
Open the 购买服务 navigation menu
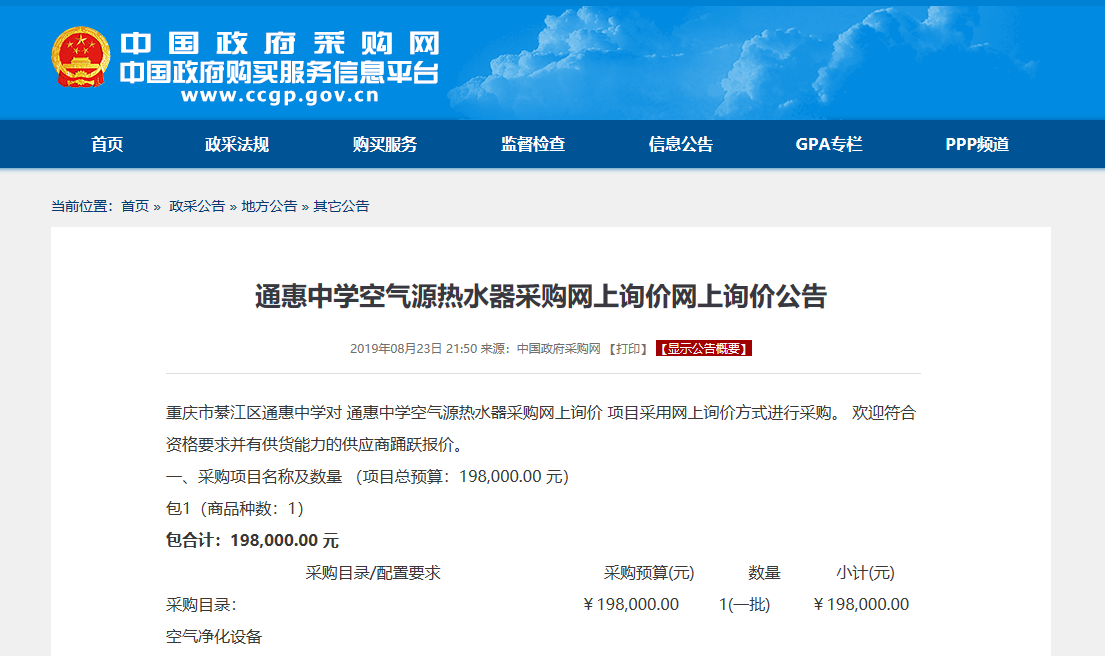click(x=384, y=143)
